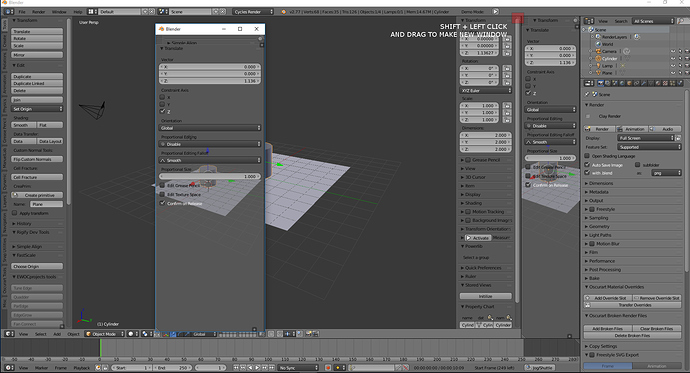This screenshot has width=690, height=373.
Task: Open Set Origin dropdown
Action: click(x=37, y=109)
